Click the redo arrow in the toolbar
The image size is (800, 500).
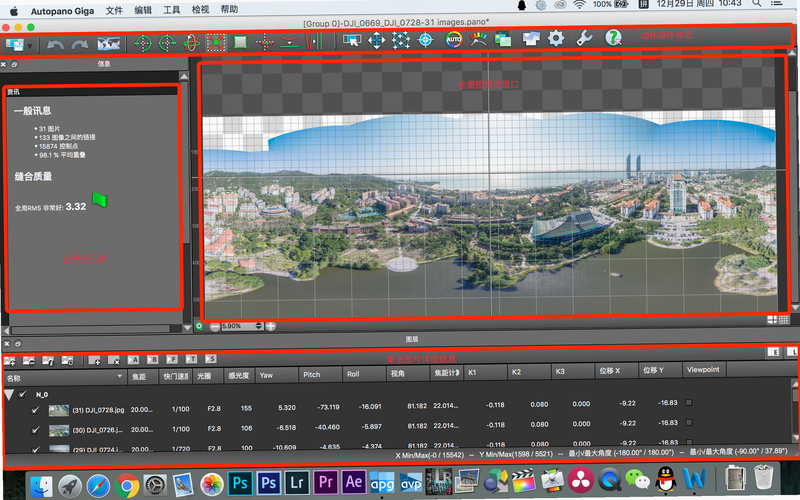tap(79, 44)
